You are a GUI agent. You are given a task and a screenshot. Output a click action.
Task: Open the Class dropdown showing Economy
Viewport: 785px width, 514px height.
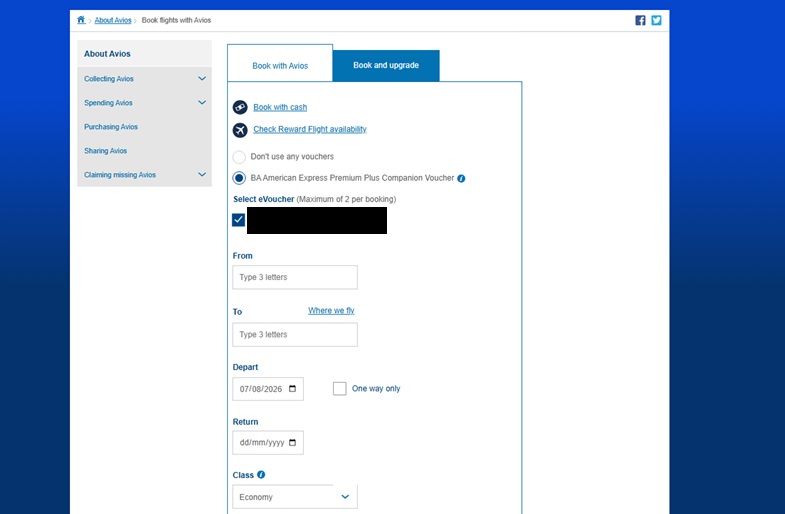click(295, 496)
